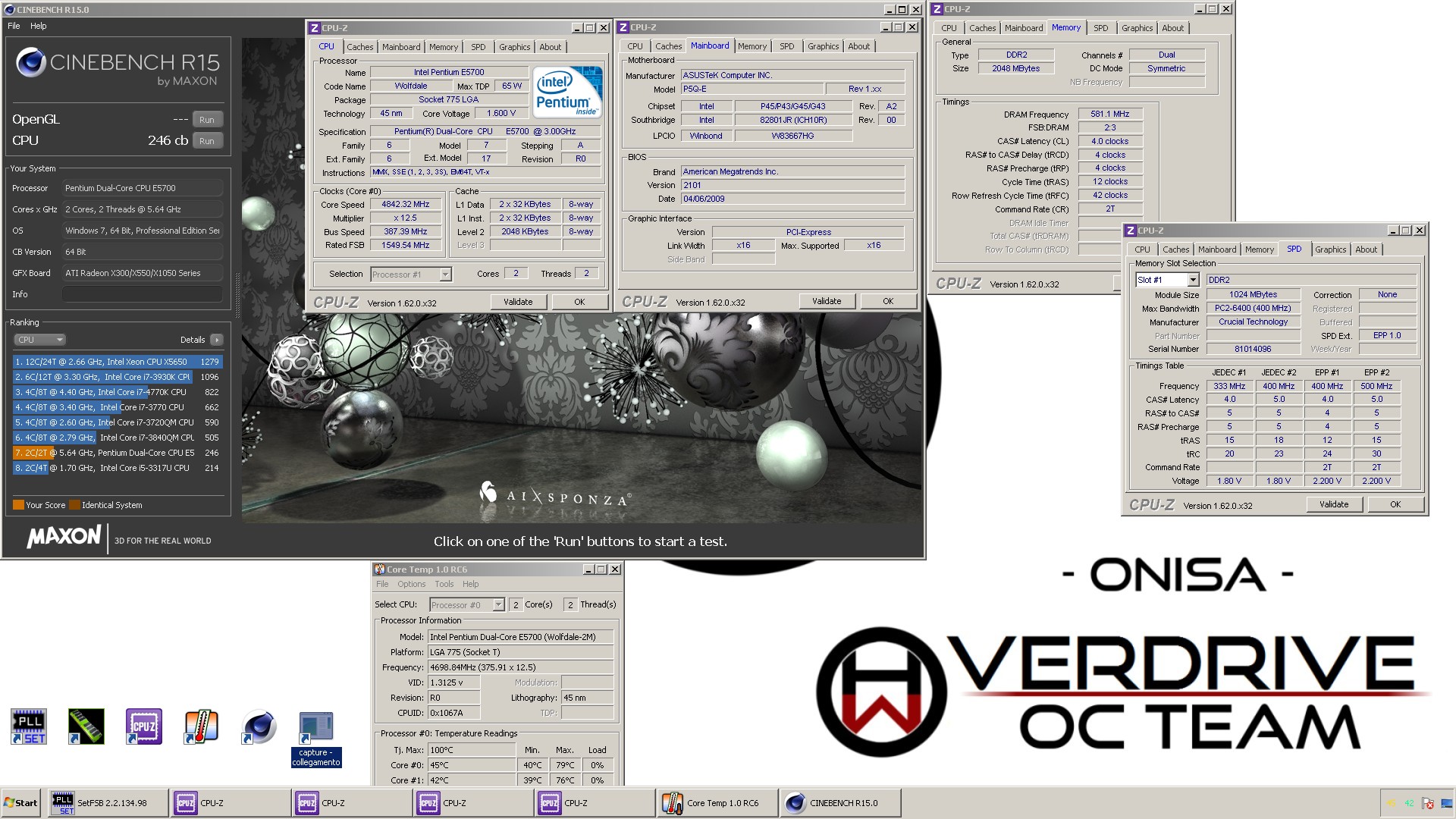
Task: Click the Core Temp title bar icon
Action: (379, 570)
